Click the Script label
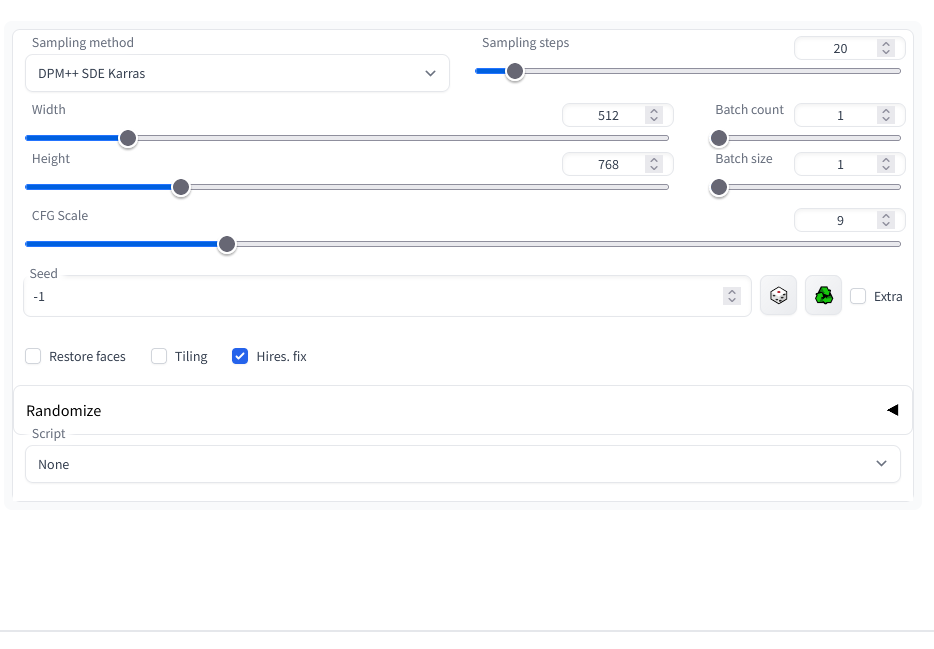This screenshot has height=649, width=934. [x=48, y=433]
